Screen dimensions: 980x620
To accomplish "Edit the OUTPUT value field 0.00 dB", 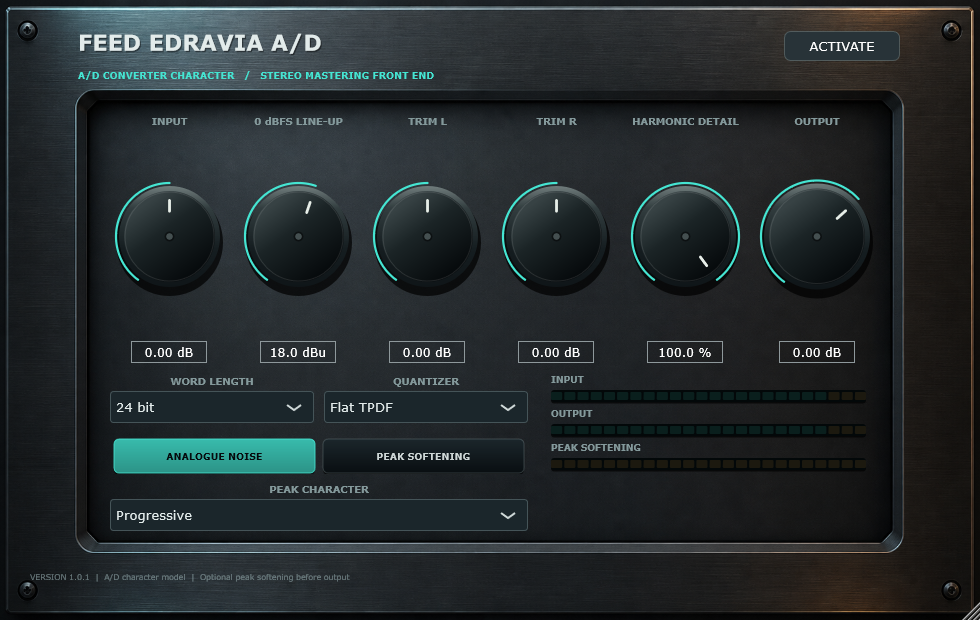I will click(816, 352).
